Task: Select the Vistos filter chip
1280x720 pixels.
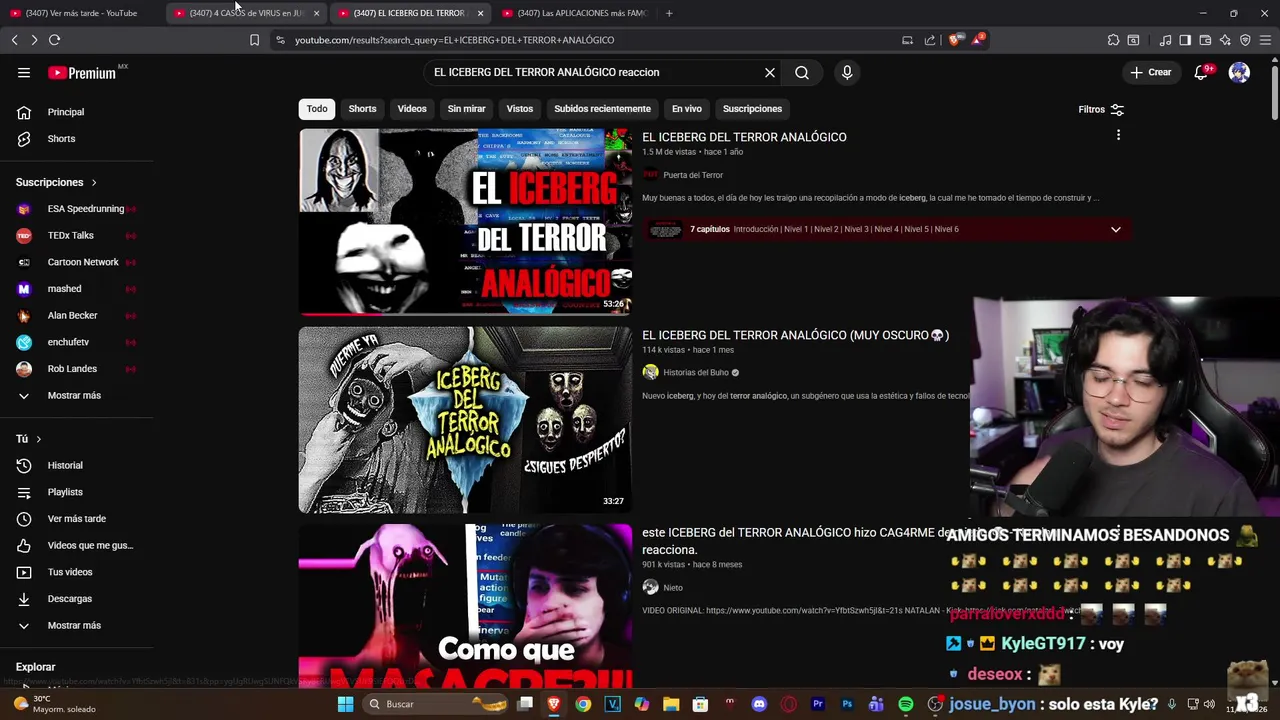Action: click(520, 109)
